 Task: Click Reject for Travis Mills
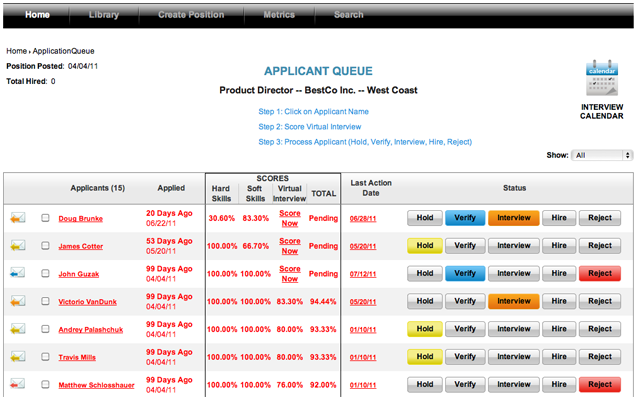click(x=600, y=357)
